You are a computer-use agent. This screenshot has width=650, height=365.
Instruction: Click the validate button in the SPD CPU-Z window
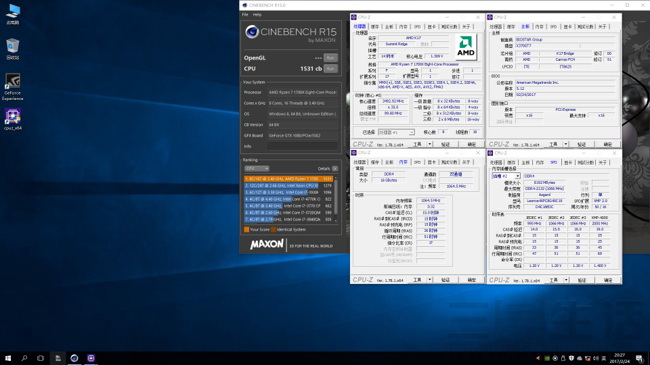pos(582,280)
